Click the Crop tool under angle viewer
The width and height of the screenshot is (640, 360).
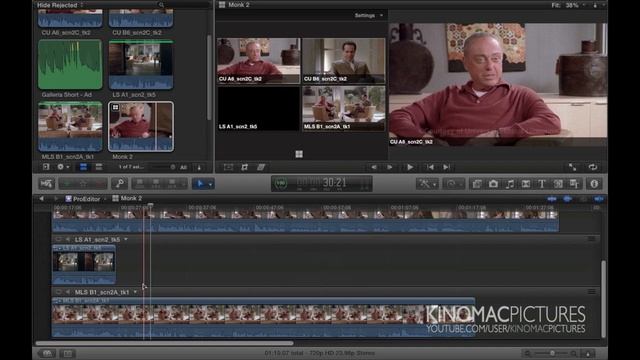point(244,167)
